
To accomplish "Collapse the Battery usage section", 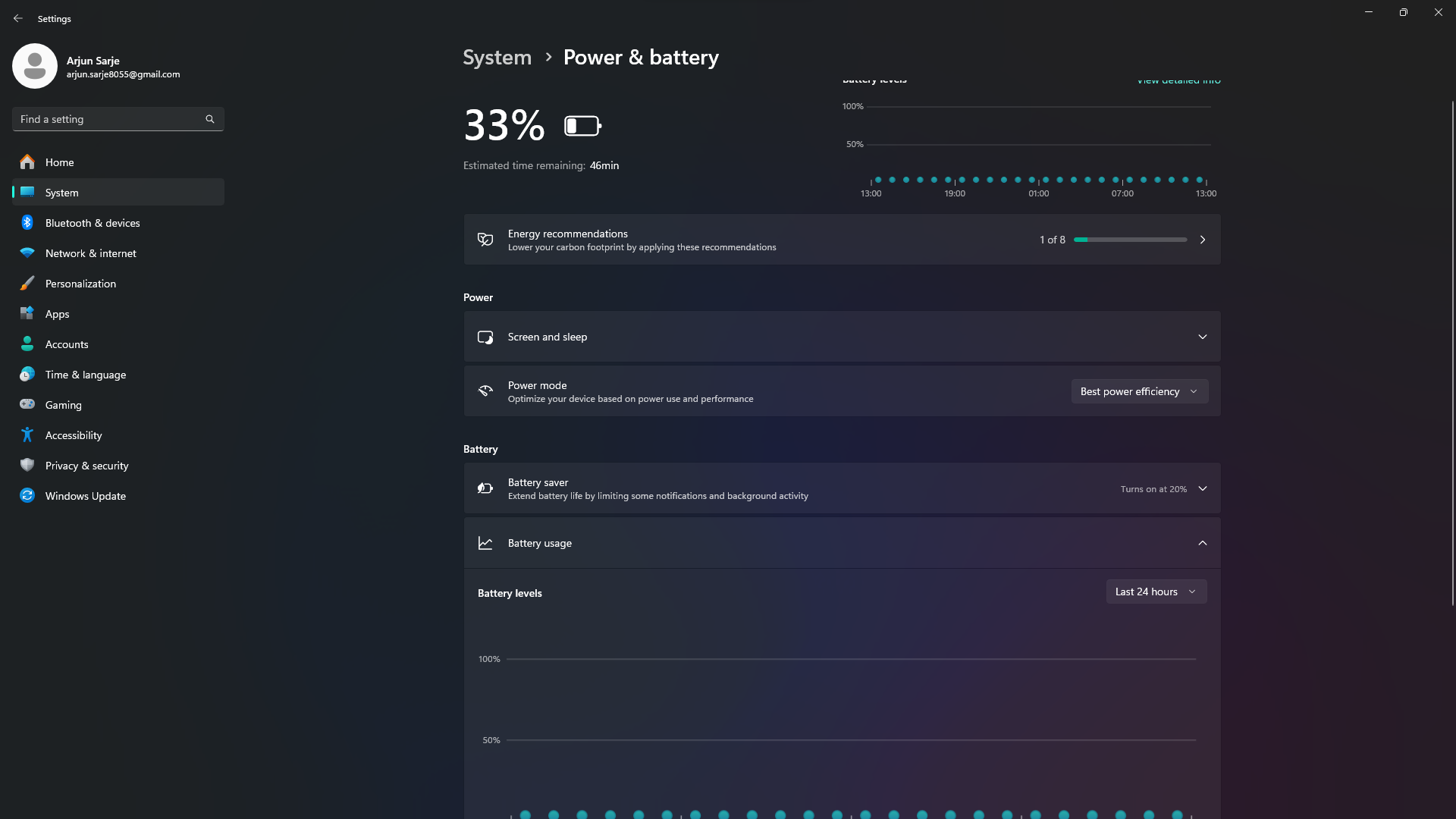I will pos(1202,543).
